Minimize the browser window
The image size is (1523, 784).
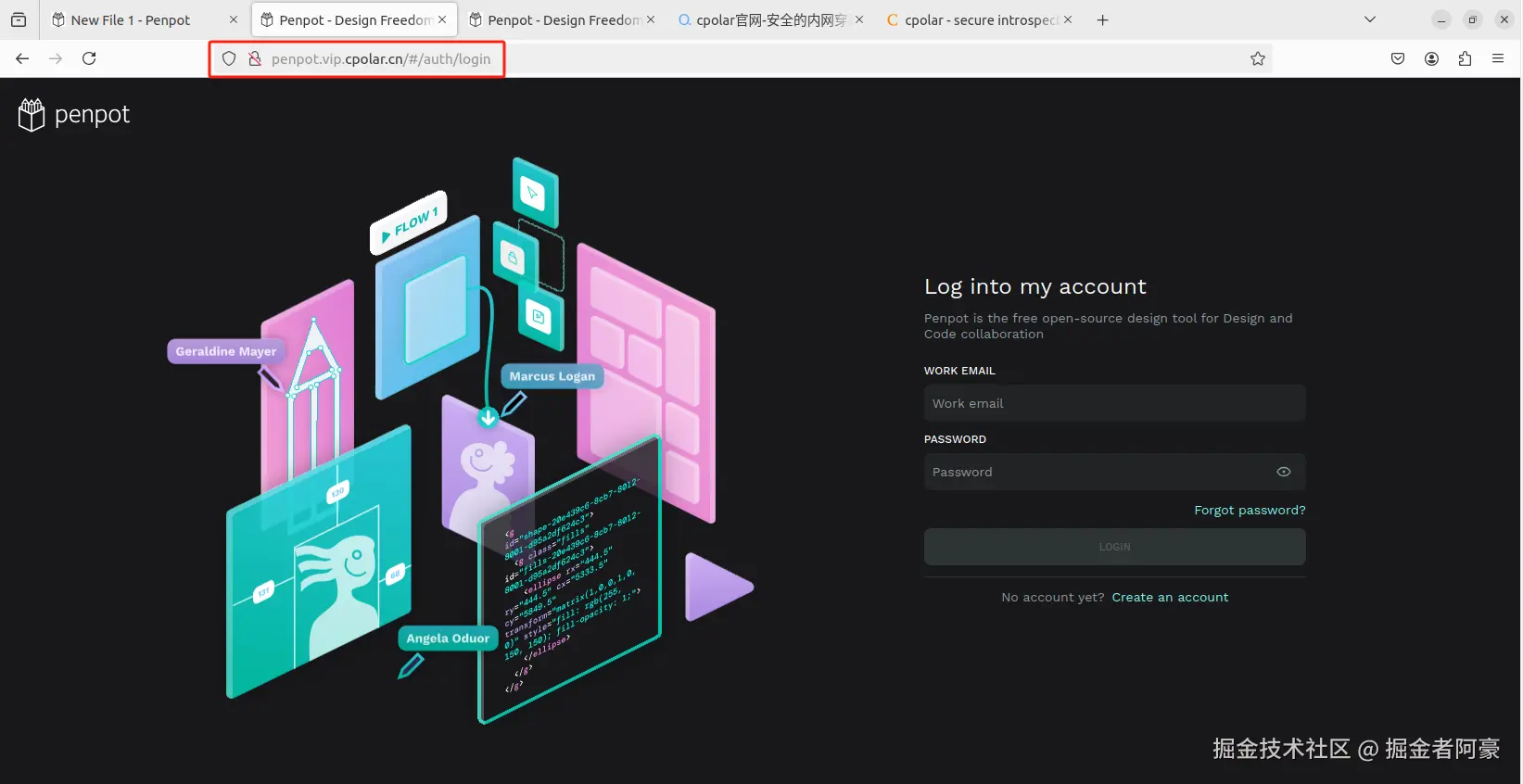pos(1441,19)
